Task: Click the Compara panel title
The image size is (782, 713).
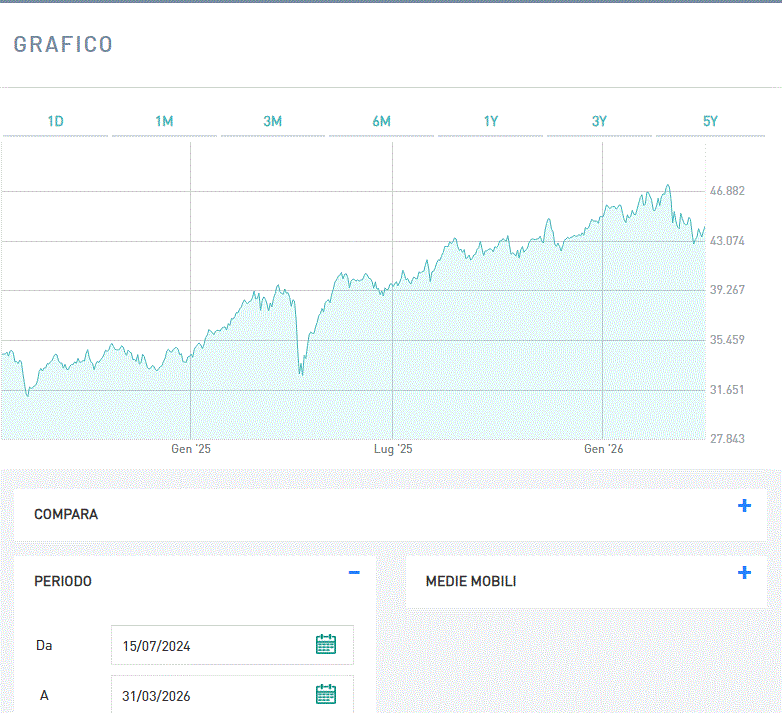Action: 66,514
